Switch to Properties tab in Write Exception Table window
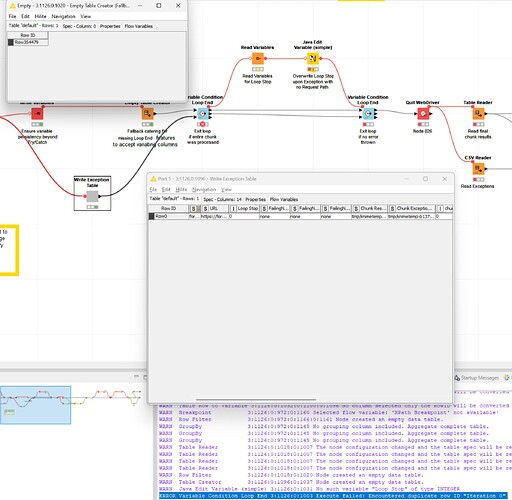This screenshot has height=500, width=512. (255, 199)
